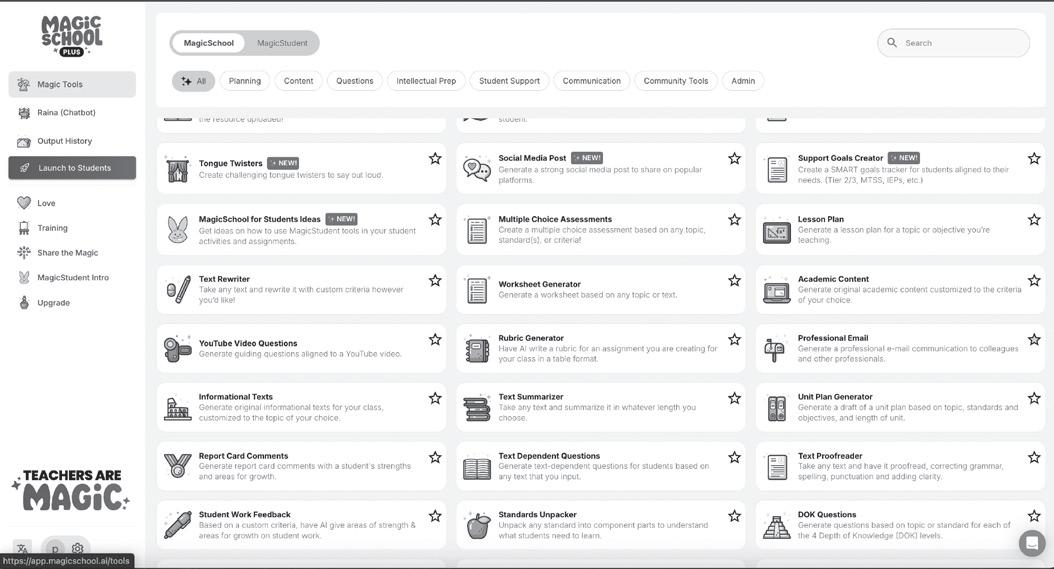Image resolution: width=1054 pixels, height=569 pixels.
Task: Open the Rubric Generator tool title
Action: pyautogui.click(x=531, y=338)
